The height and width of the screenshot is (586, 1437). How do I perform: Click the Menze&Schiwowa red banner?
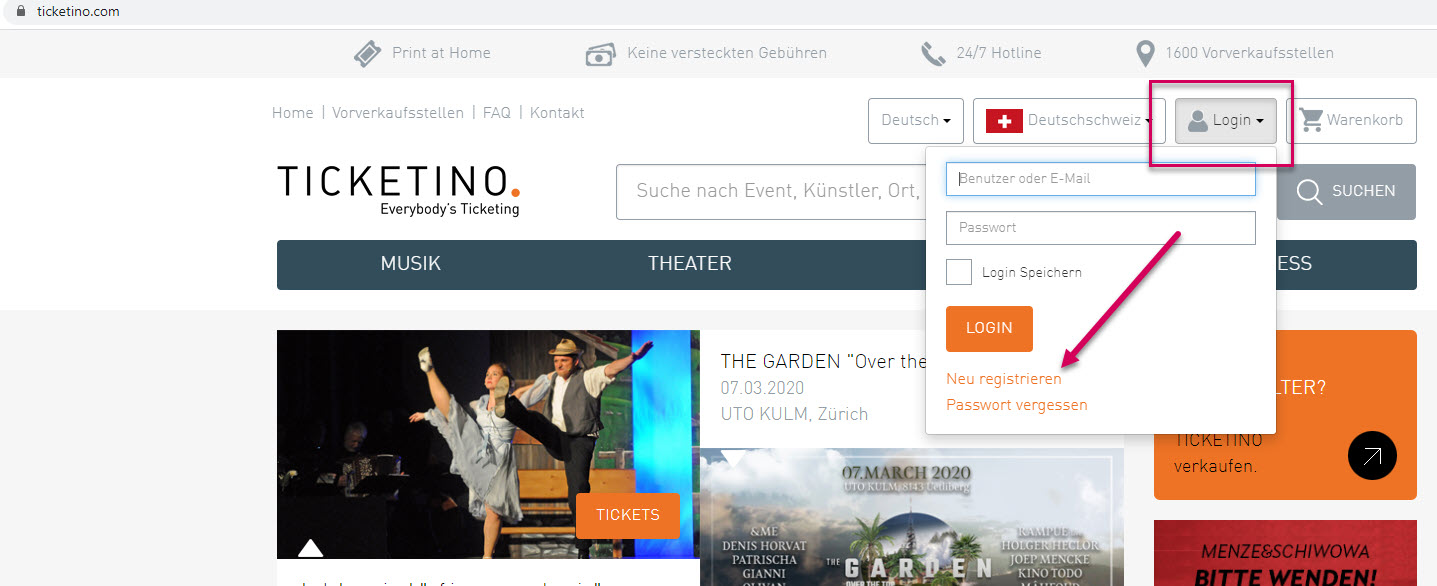coord(1285,553)
